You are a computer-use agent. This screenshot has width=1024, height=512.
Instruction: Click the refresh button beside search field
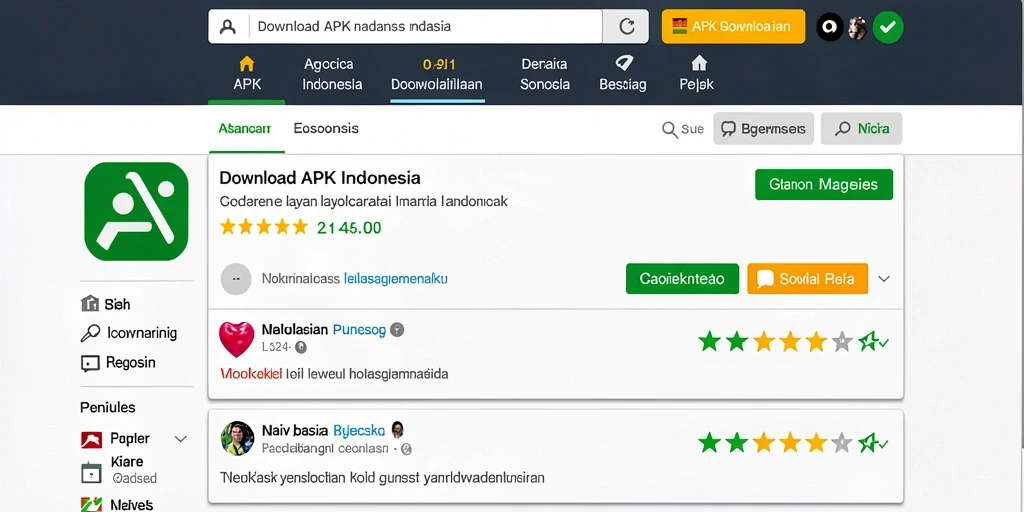point(626,27)
